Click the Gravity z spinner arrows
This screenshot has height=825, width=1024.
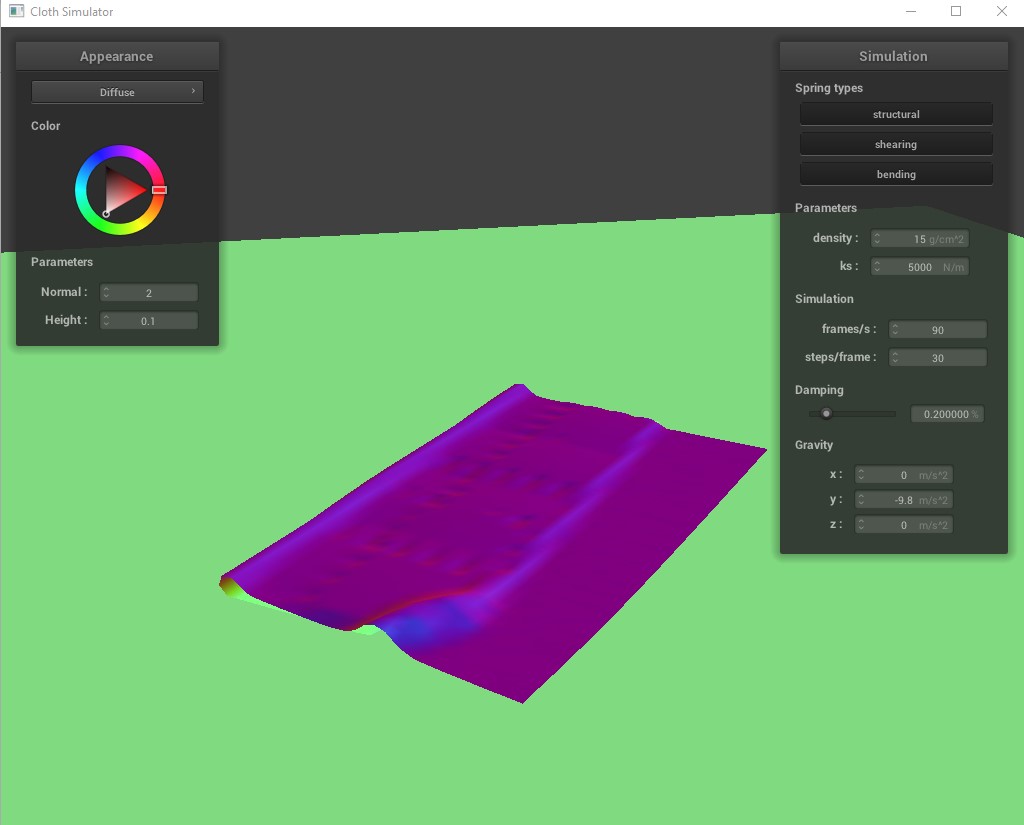861,525
